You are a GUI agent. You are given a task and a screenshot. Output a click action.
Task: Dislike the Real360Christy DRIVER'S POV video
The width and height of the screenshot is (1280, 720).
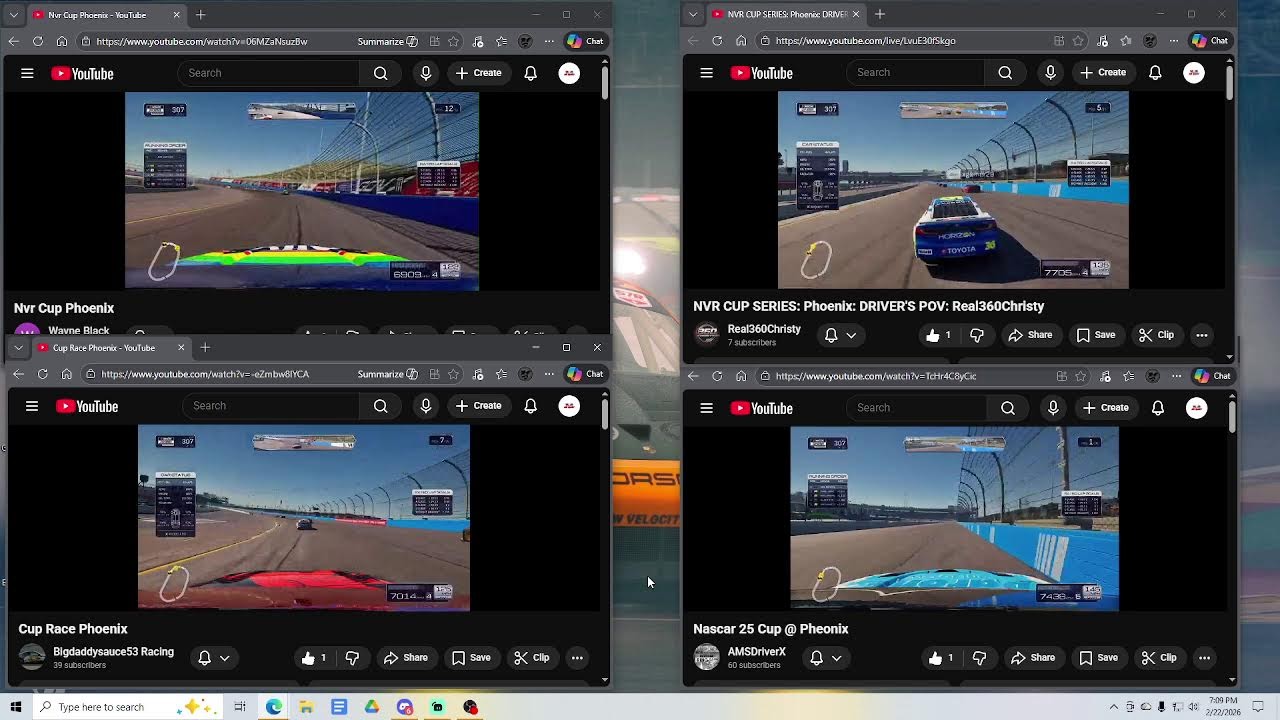(x=977, y=335)
